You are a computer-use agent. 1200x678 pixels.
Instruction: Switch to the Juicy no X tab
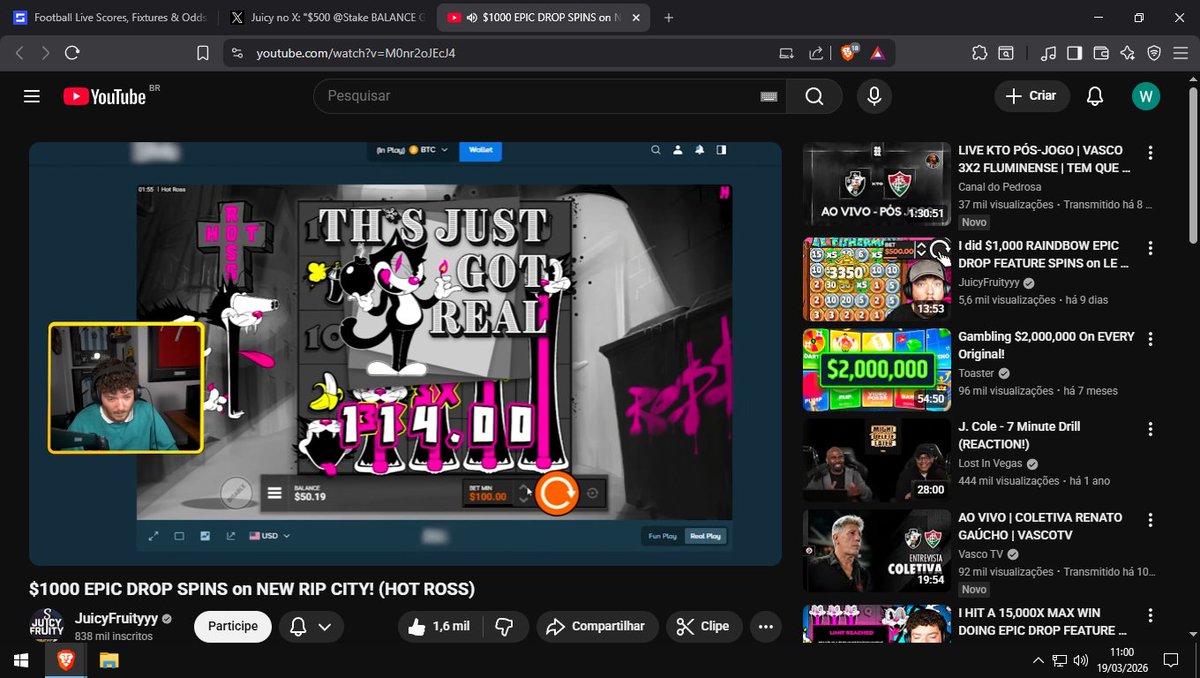(x=327, y=18)
